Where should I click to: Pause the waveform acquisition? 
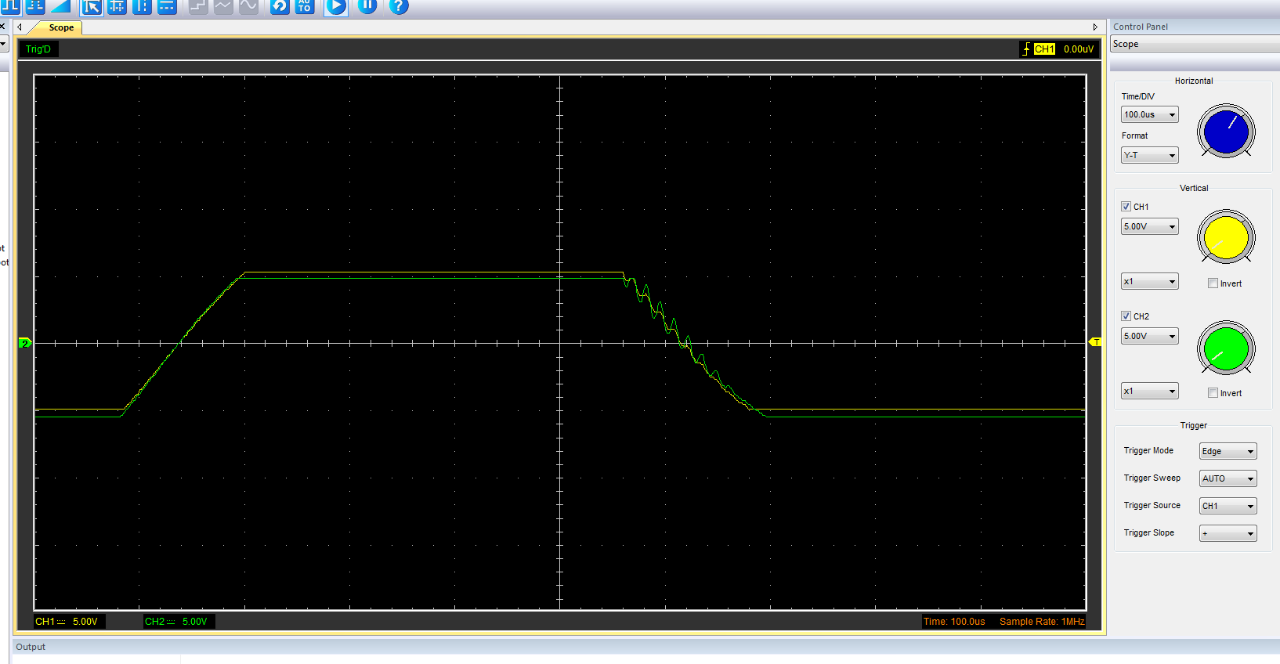coord(367,7)
